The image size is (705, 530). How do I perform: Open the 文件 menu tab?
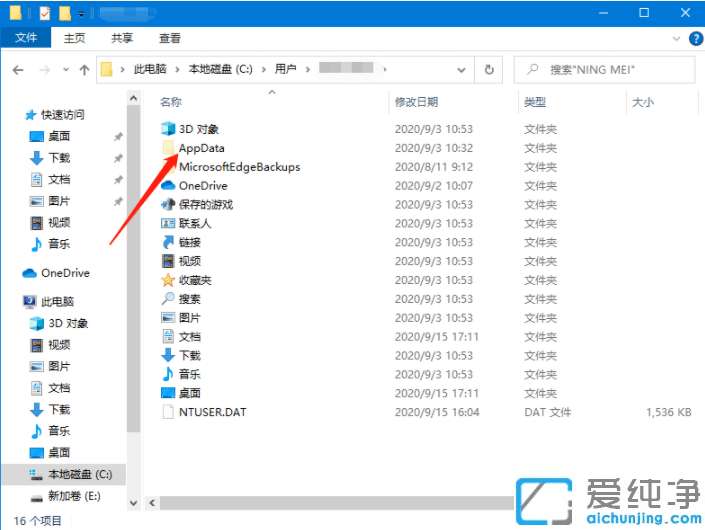click(26, 38)
